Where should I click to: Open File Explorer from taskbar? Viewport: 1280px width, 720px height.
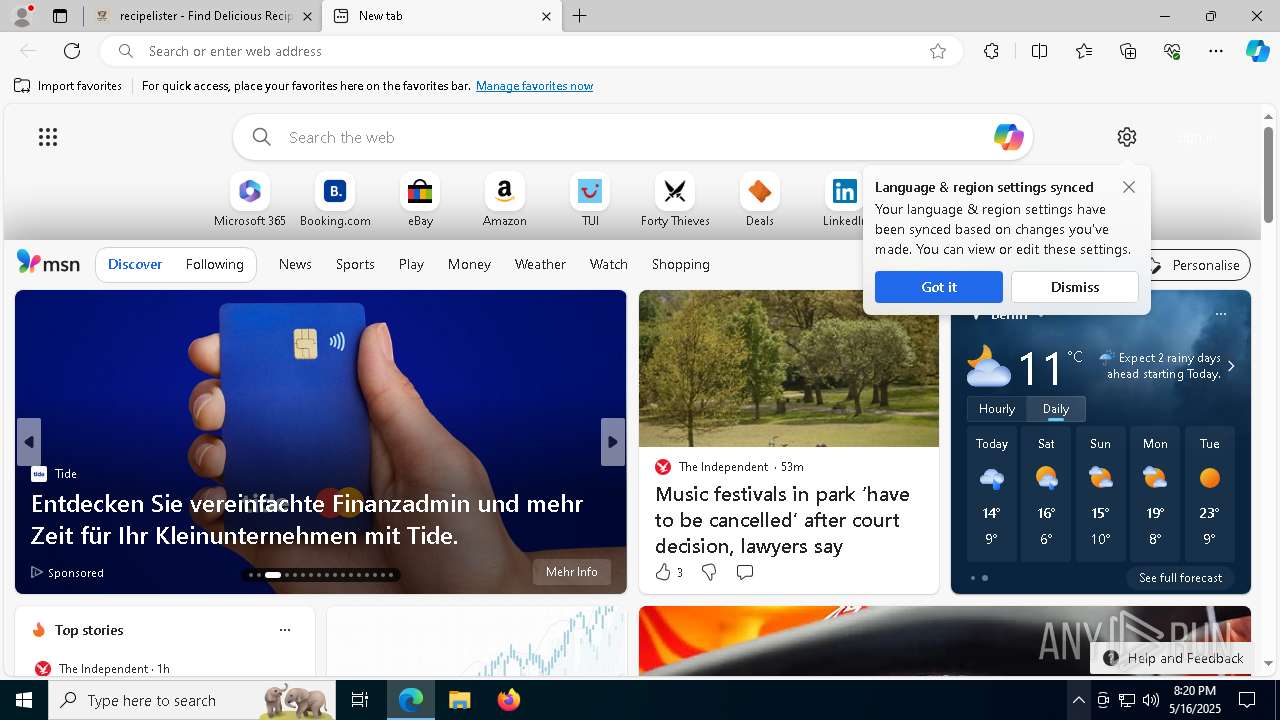click(459, 700)
